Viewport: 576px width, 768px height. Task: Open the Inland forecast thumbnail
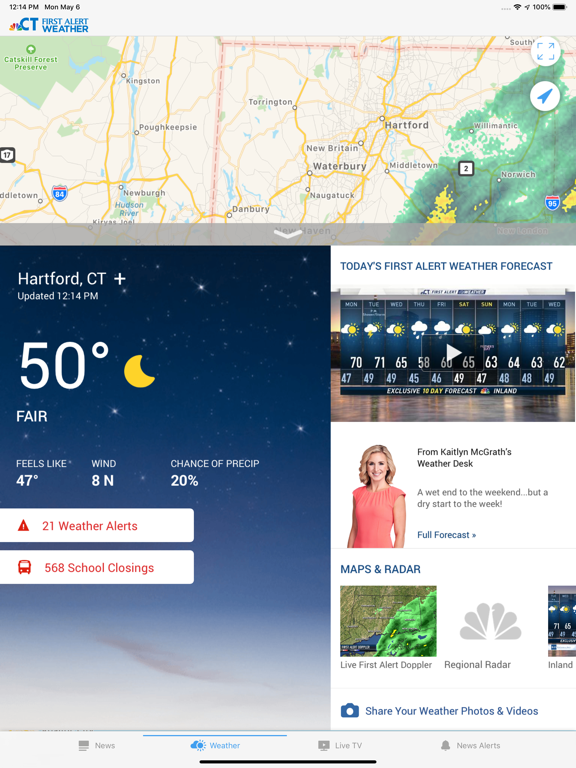(562, 621)
